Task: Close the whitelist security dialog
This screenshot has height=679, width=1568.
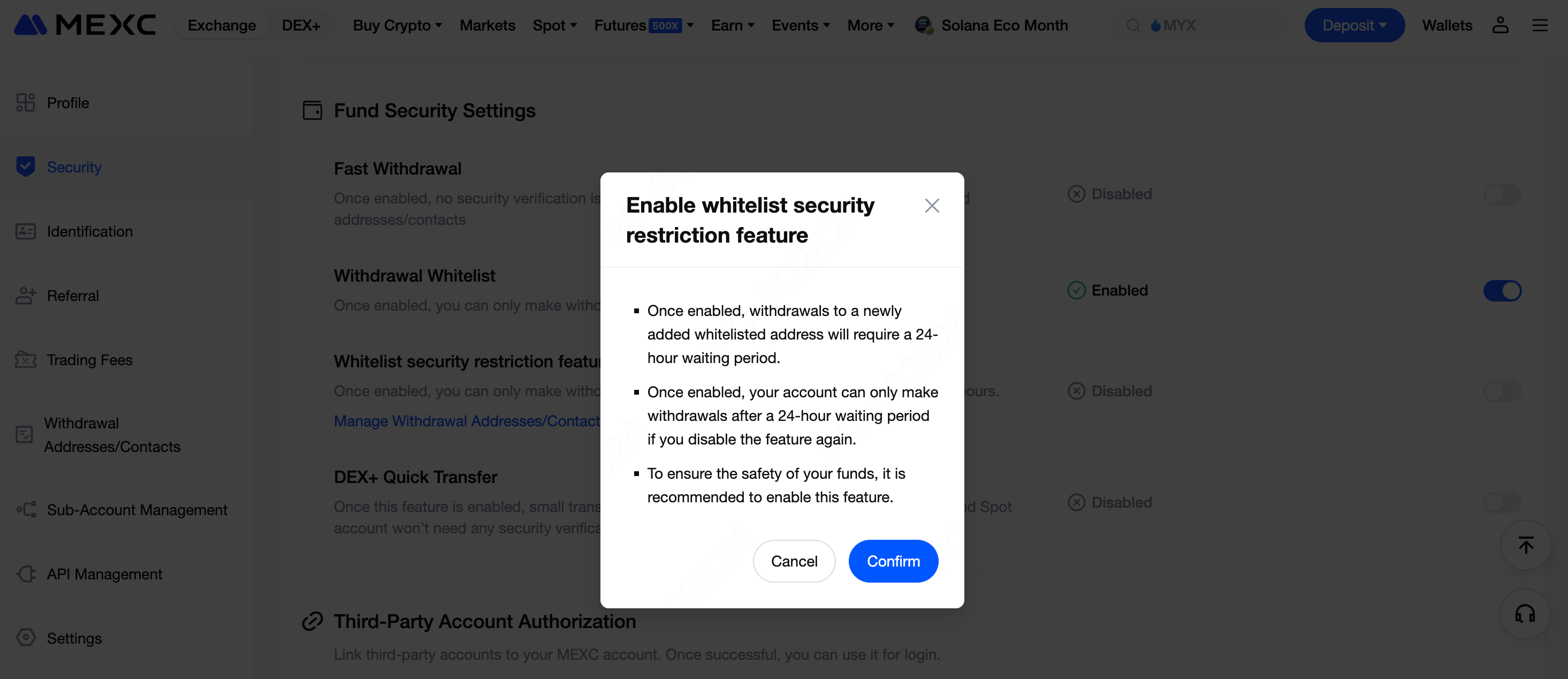Action: [931, 206]
